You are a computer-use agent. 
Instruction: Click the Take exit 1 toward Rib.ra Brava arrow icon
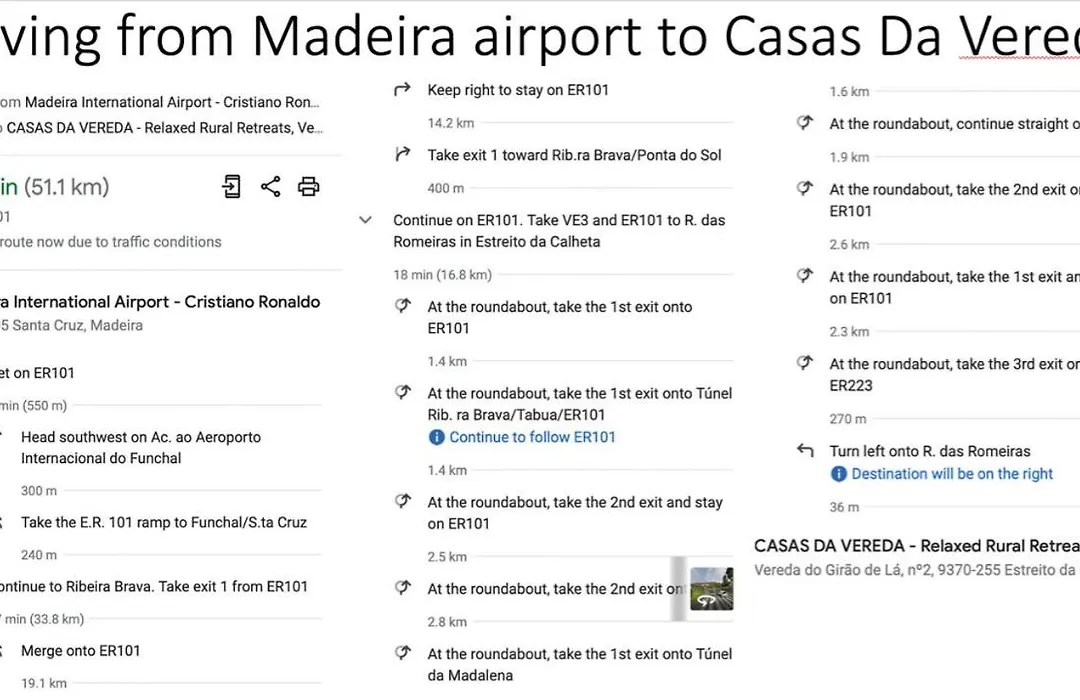402,154
